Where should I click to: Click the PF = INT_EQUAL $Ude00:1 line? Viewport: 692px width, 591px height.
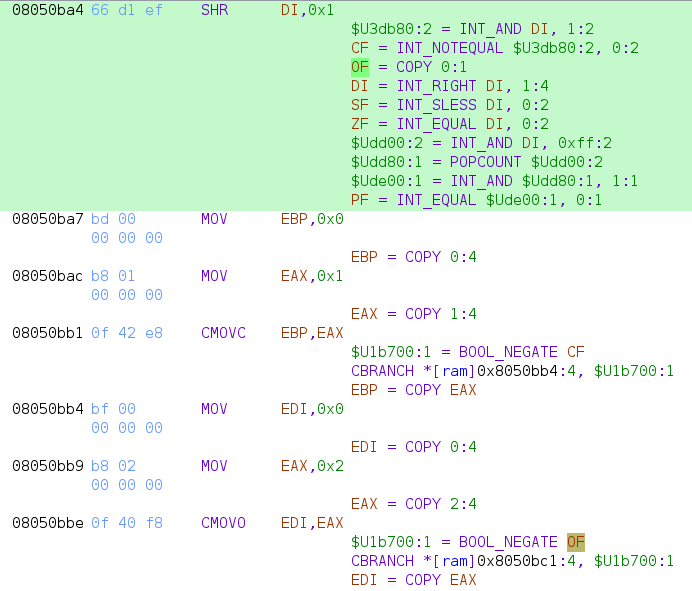click(x=477, y=200)
